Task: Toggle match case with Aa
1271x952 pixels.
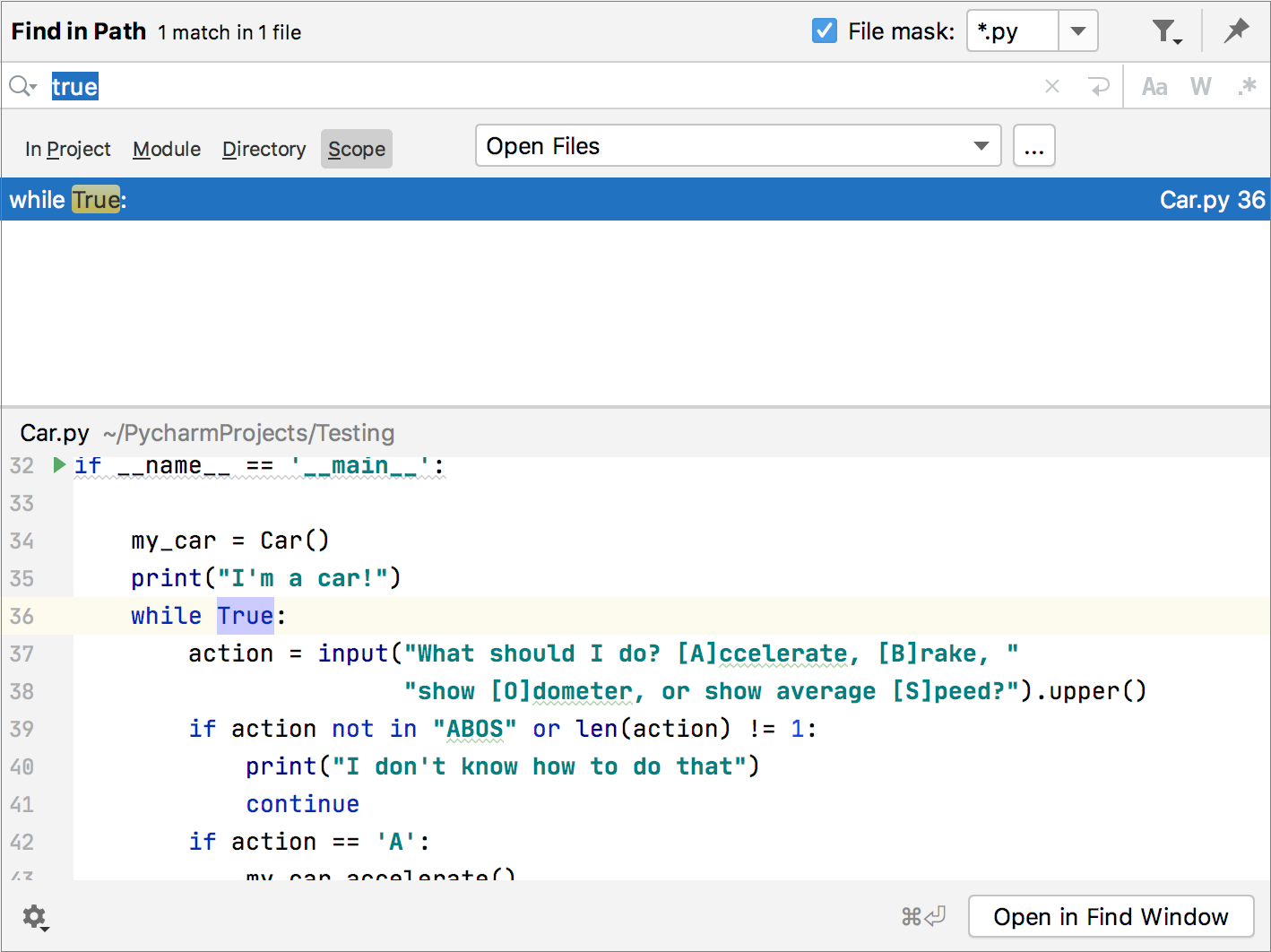Action: [x=1154, y=86]
